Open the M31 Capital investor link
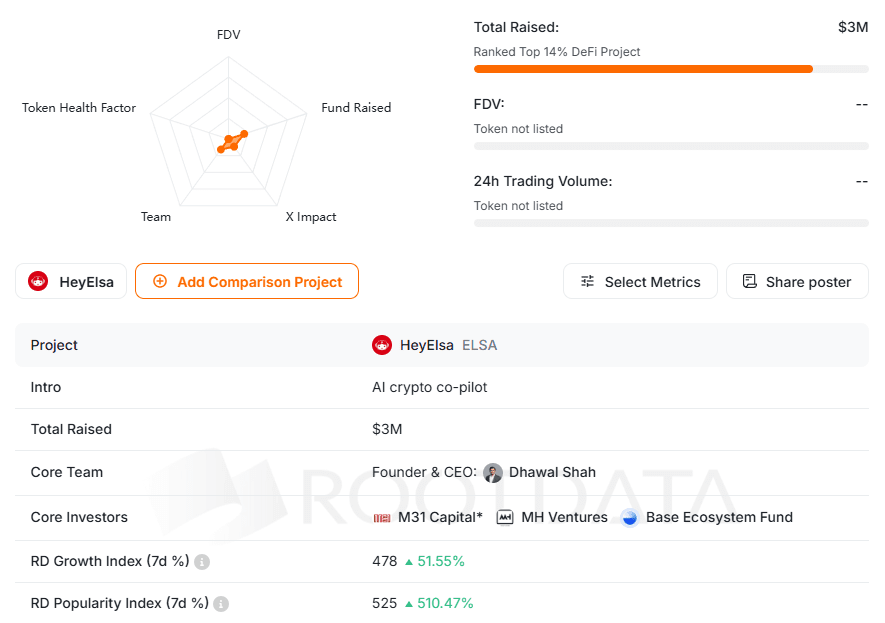The height and width of the screenshot is (623, 885). coord(440,518)
